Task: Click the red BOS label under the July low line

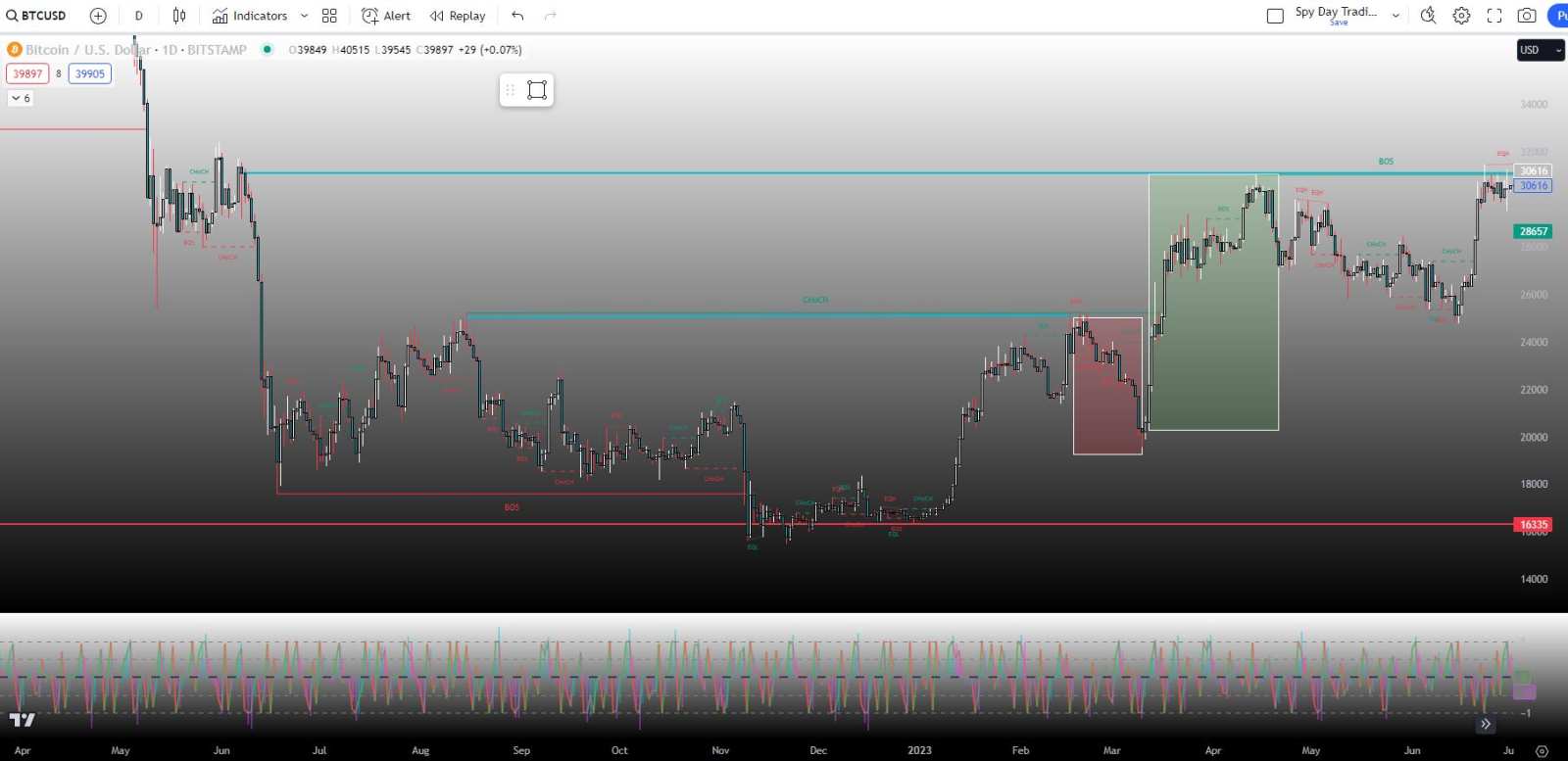Action: pos(512,507)
